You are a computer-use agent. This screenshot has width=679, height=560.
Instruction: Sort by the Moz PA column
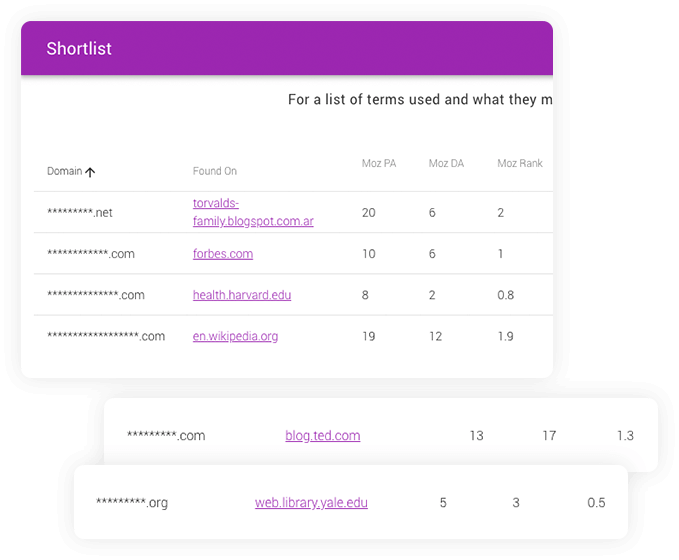(379, 163)
